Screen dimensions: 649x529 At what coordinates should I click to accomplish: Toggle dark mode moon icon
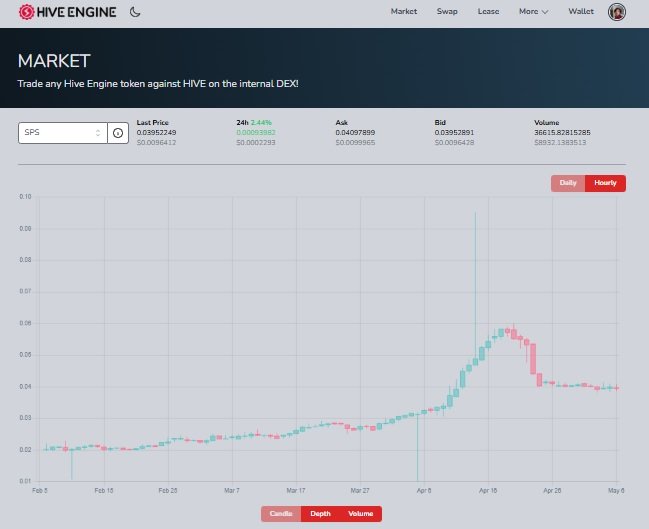135,12
